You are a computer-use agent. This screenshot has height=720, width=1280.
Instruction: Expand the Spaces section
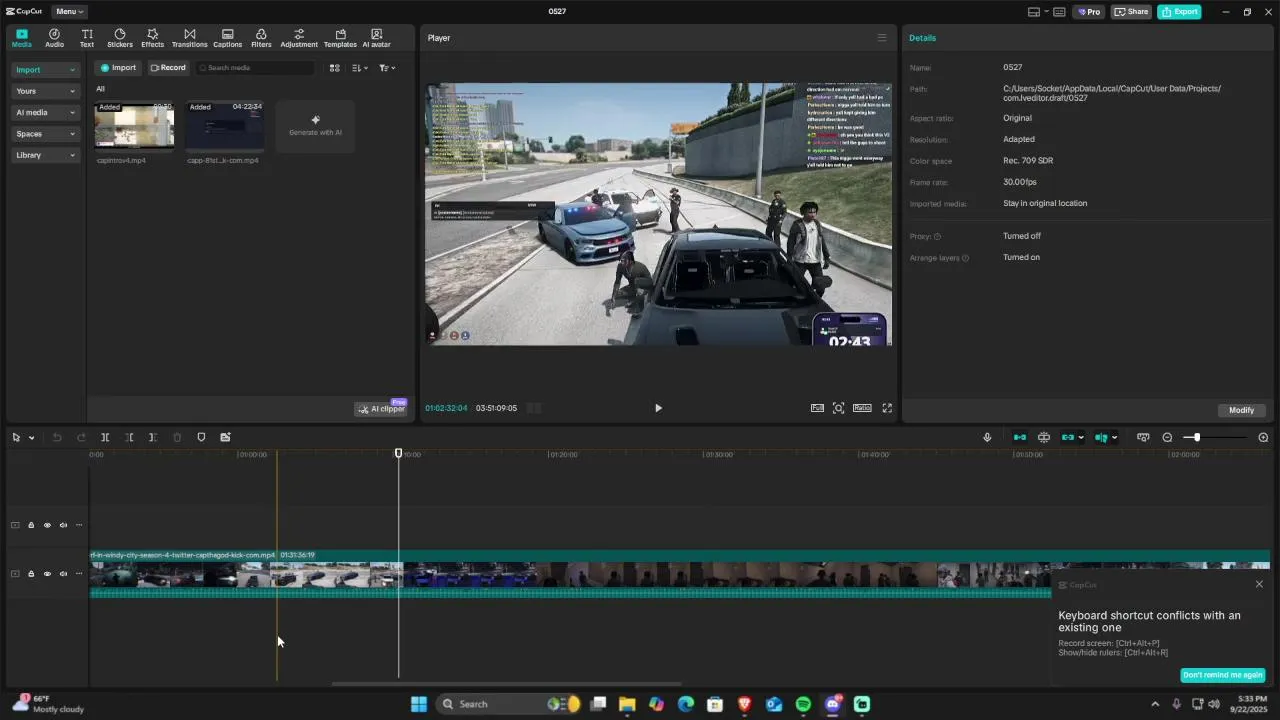[x=45, y=134]
